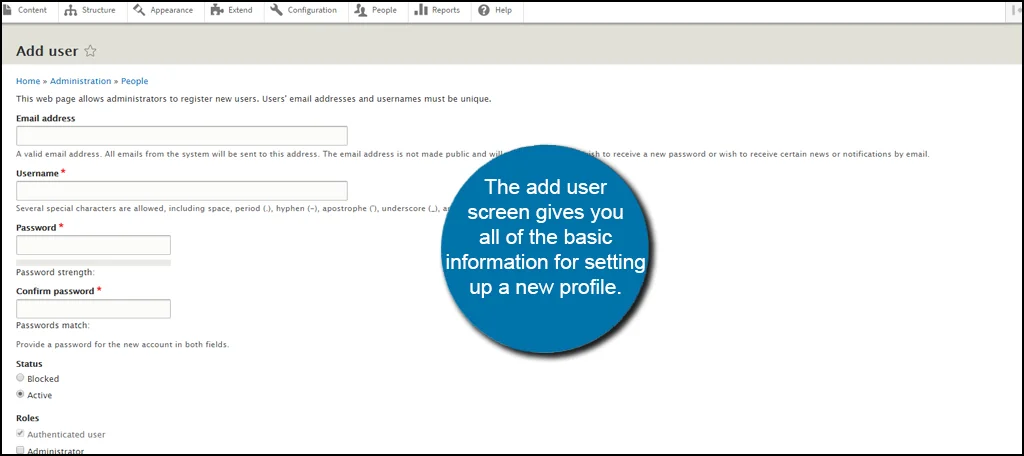Focus the Username input field

(182, 191)
